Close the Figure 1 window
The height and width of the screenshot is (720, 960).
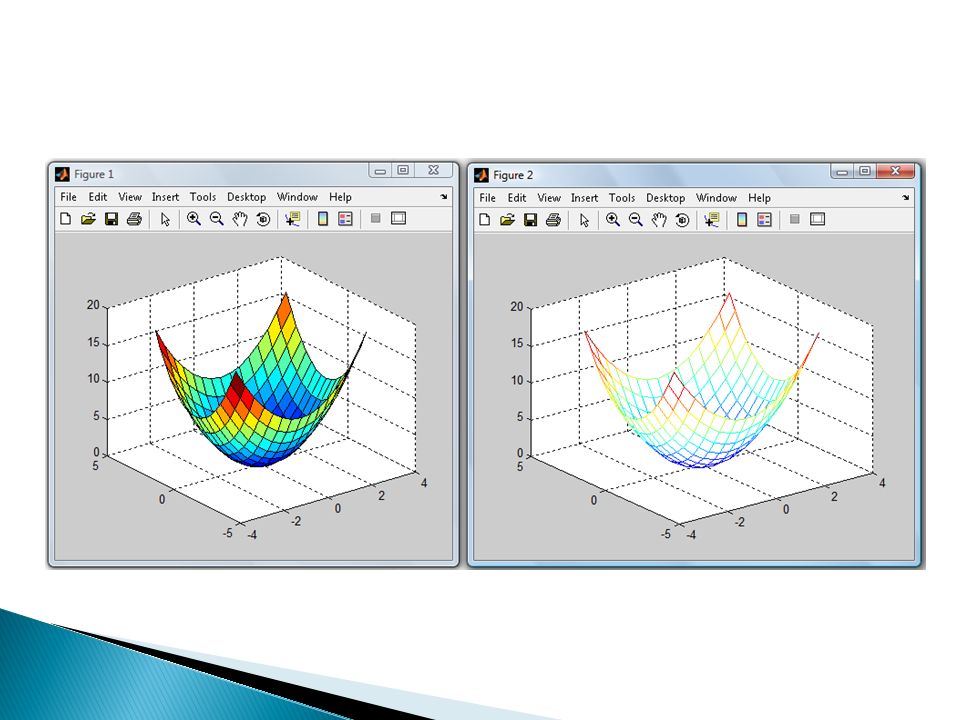point(434,170)
